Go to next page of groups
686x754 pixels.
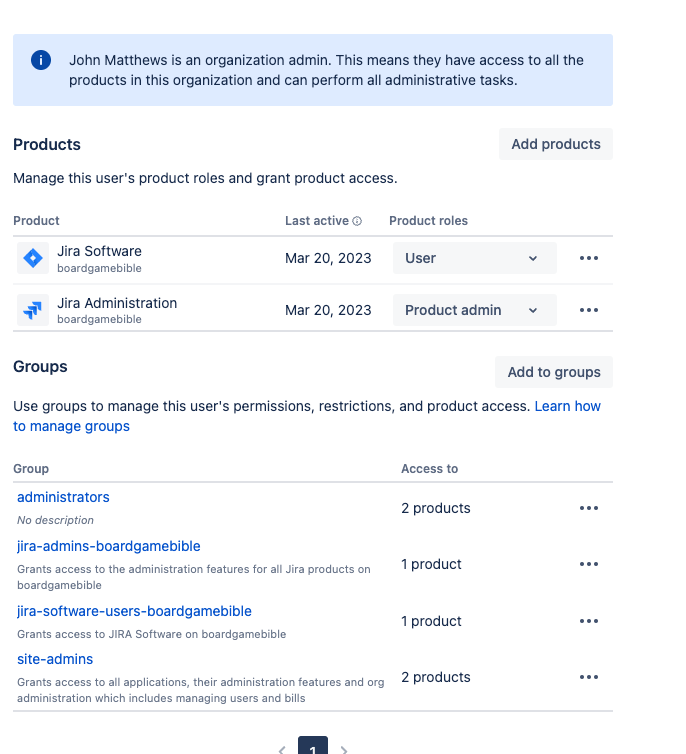coord(344,749)
